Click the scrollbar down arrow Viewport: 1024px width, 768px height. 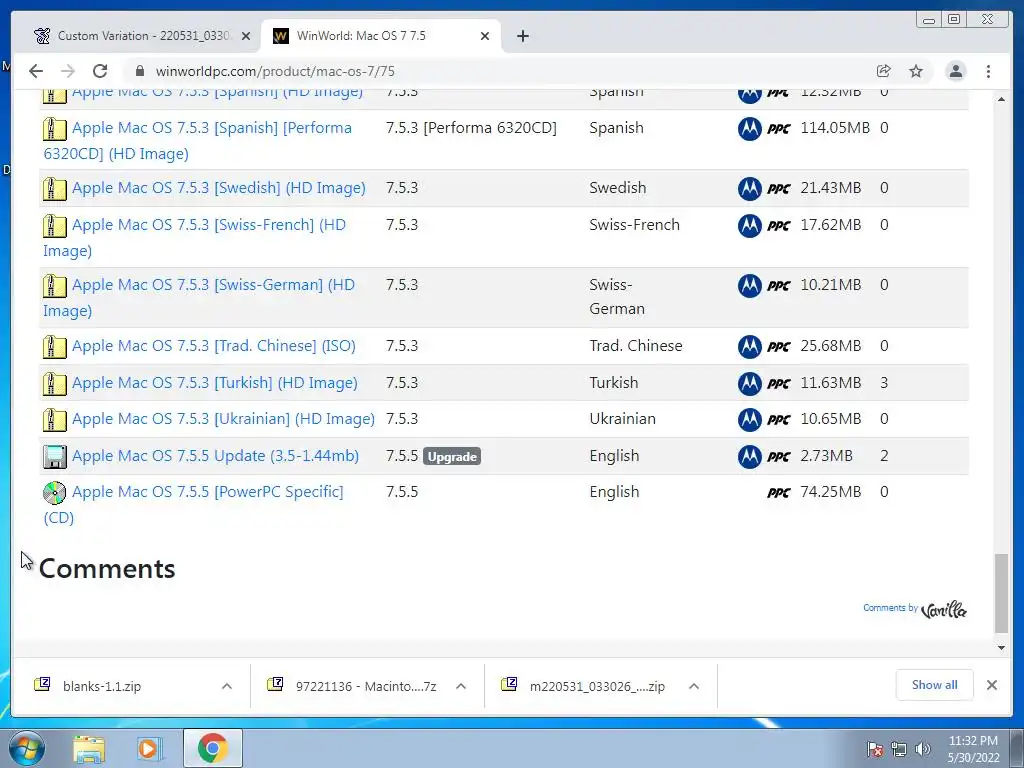[x=1001, y=648]
